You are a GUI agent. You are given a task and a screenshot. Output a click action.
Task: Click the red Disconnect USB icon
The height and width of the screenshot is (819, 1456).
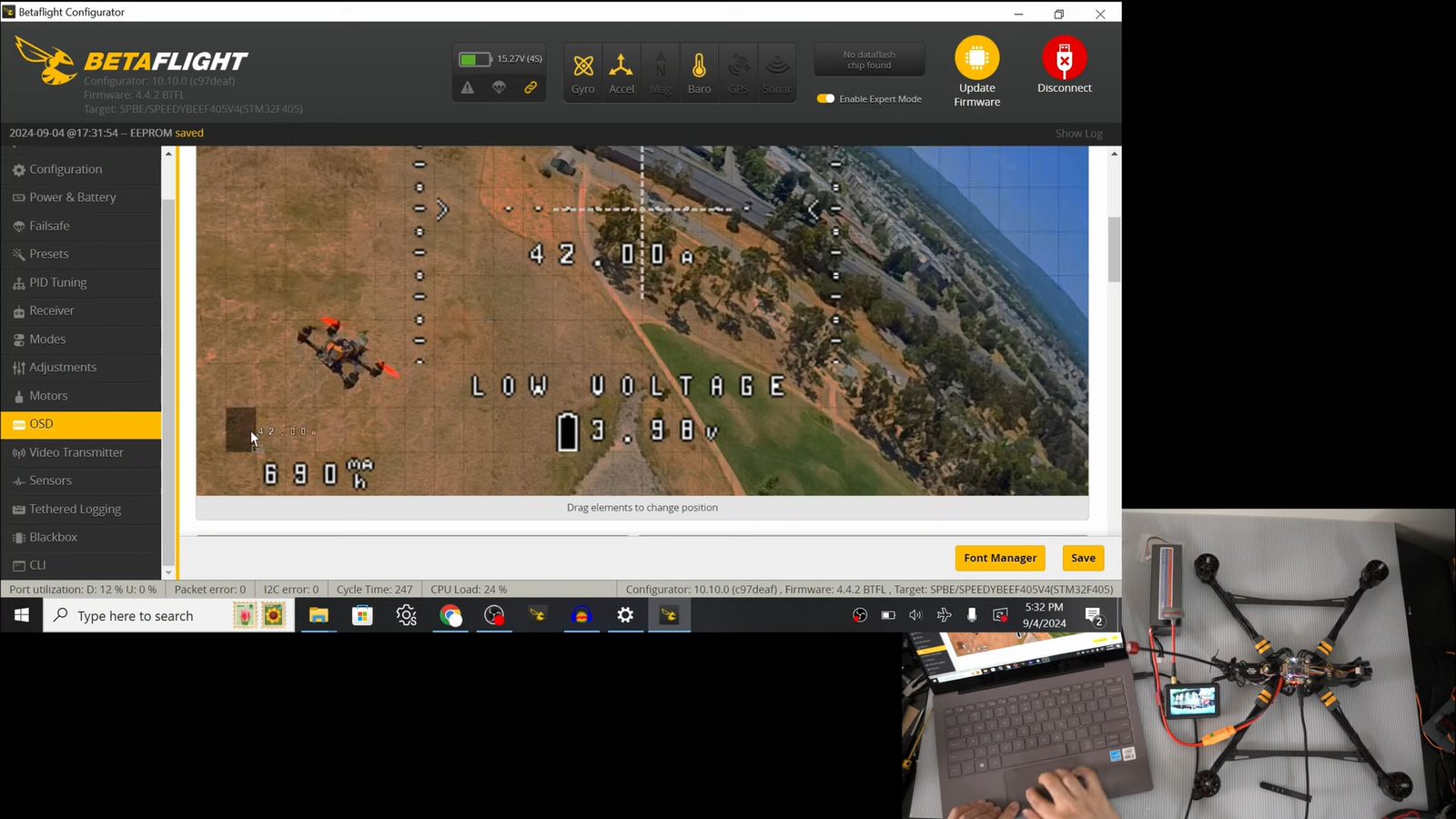click(1064, 58)
